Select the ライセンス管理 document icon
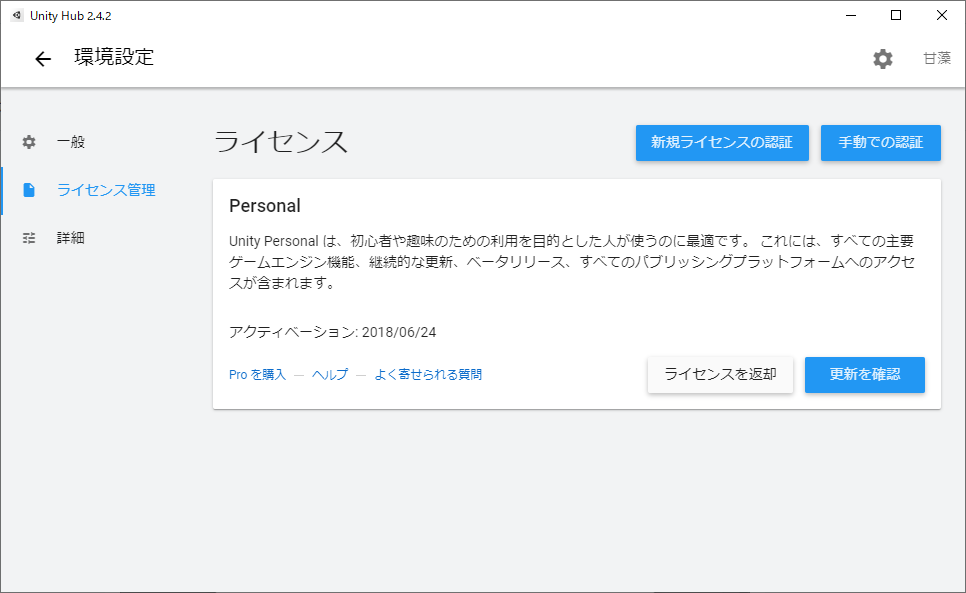The height and width of the screenshot is (593, 966). pos(28,190)
